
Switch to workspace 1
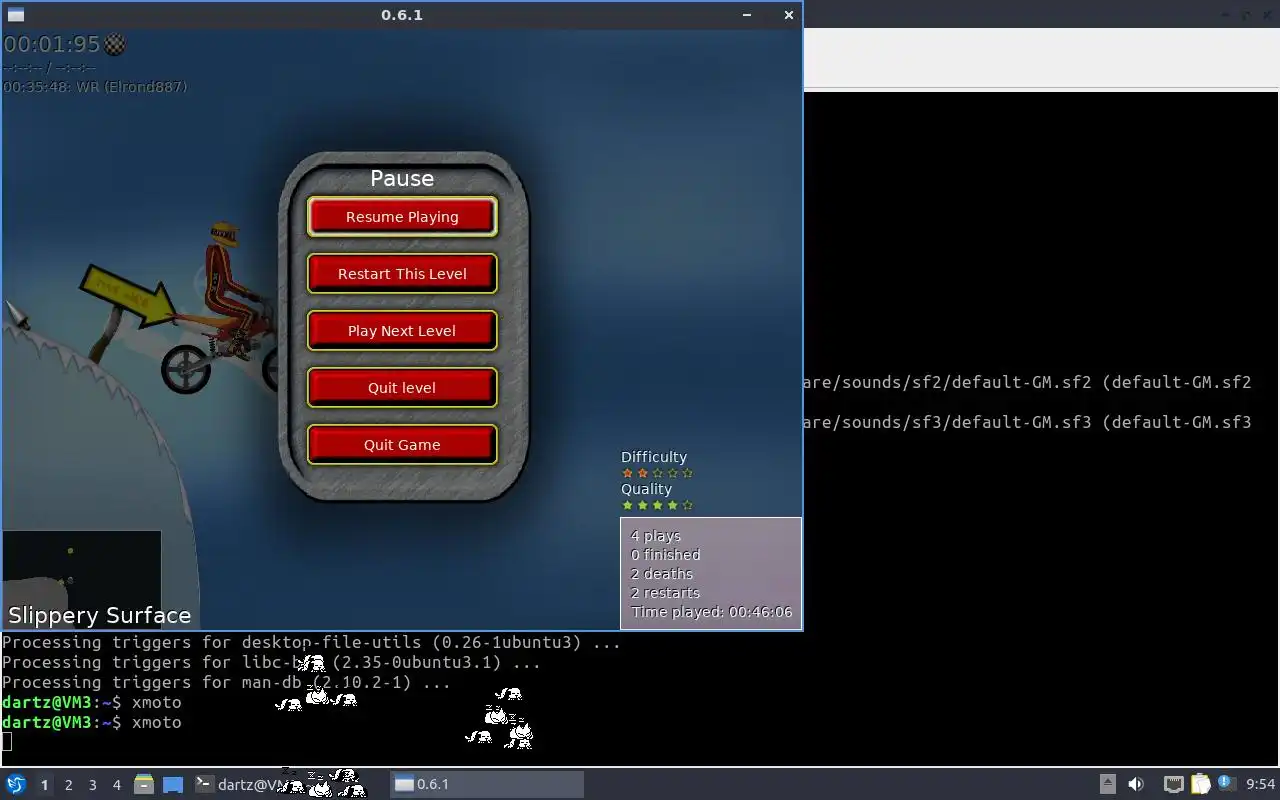(44, 785)
